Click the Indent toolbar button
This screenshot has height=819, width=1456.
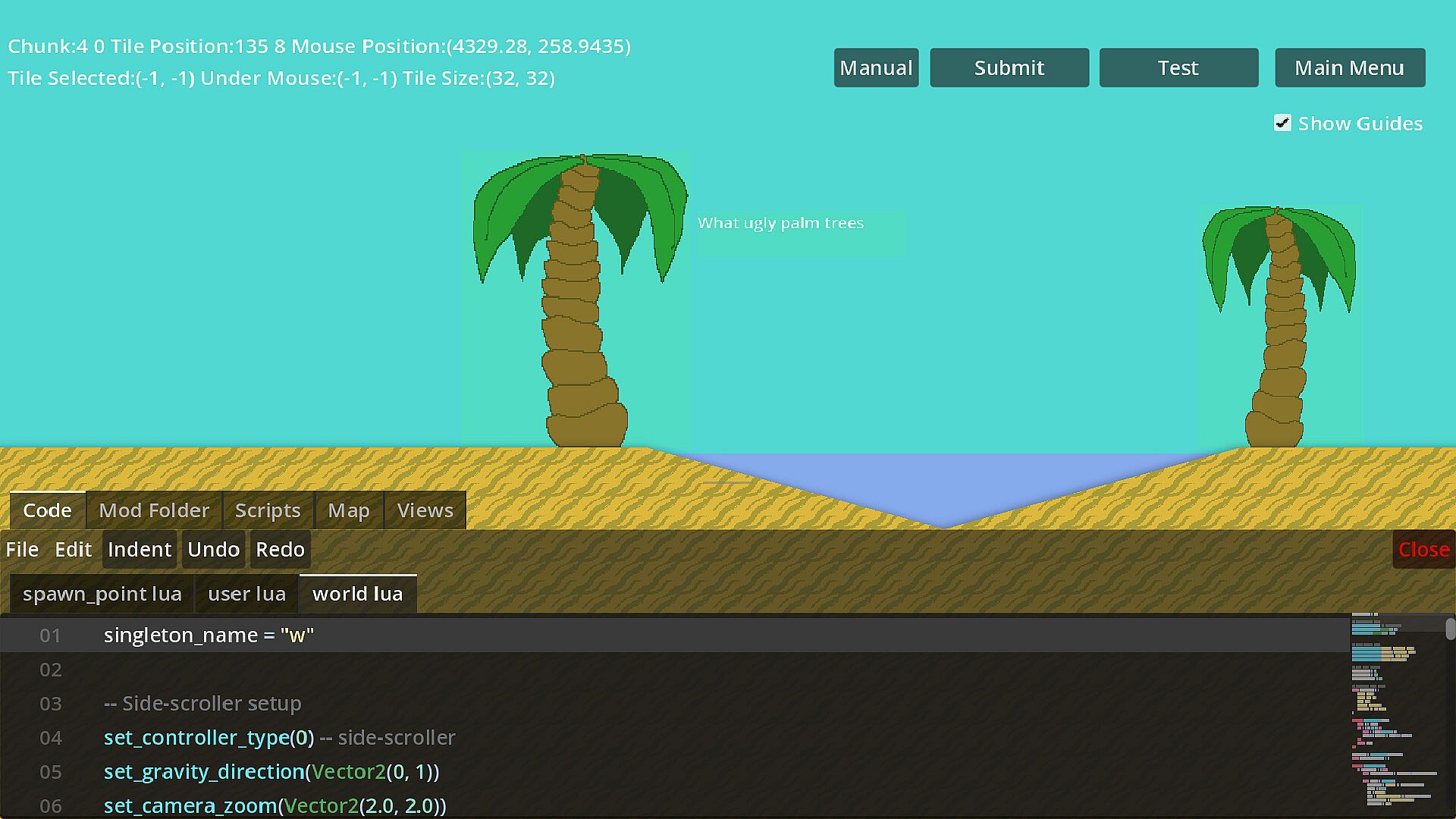pos(140,549)
